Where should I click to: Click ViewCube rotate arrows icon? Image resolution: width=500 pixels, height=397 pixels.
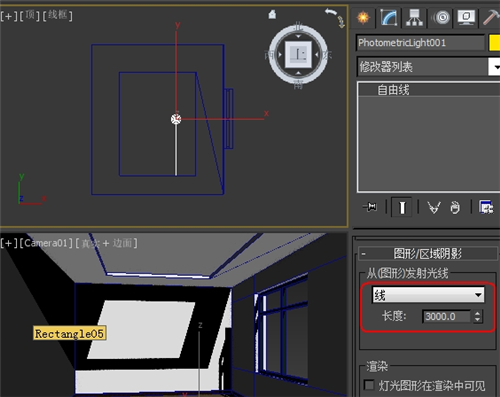pos(335,17)
